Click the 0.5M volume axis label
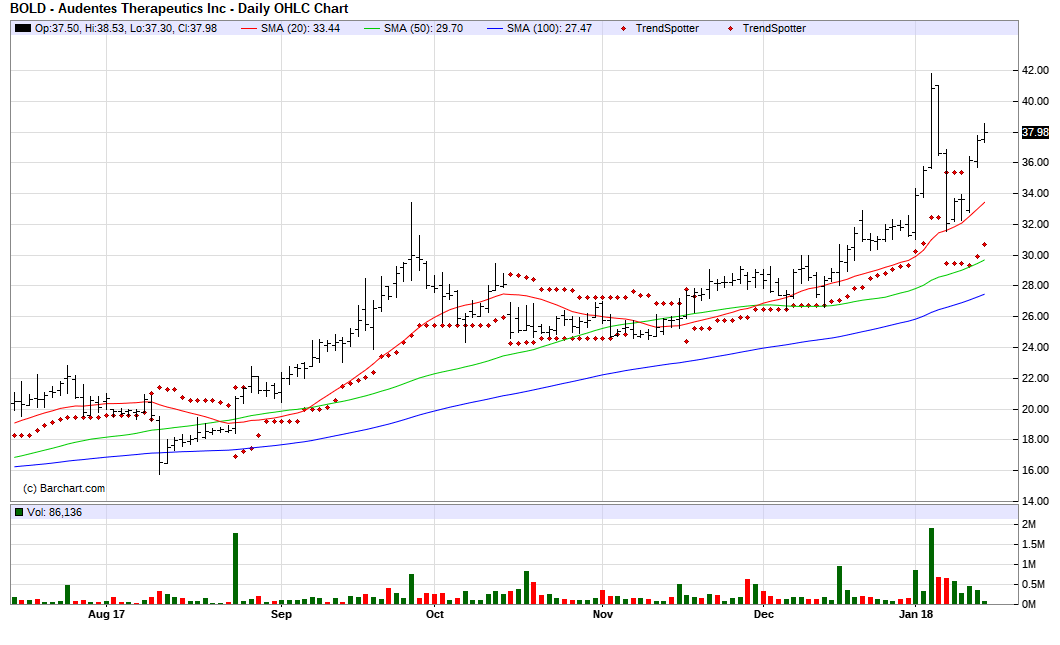Viewport: 1060px width, 645px height. (1034, 584)
